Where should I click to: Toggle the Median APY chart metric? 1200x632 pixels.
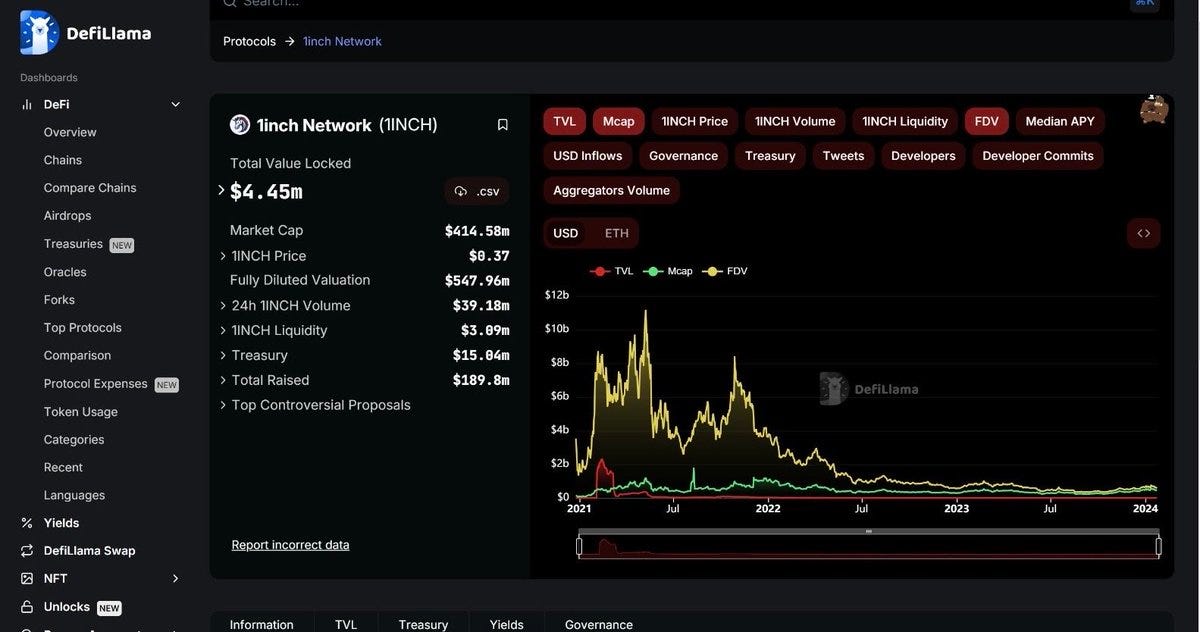pyautogui.click(x=1060, y=121)
